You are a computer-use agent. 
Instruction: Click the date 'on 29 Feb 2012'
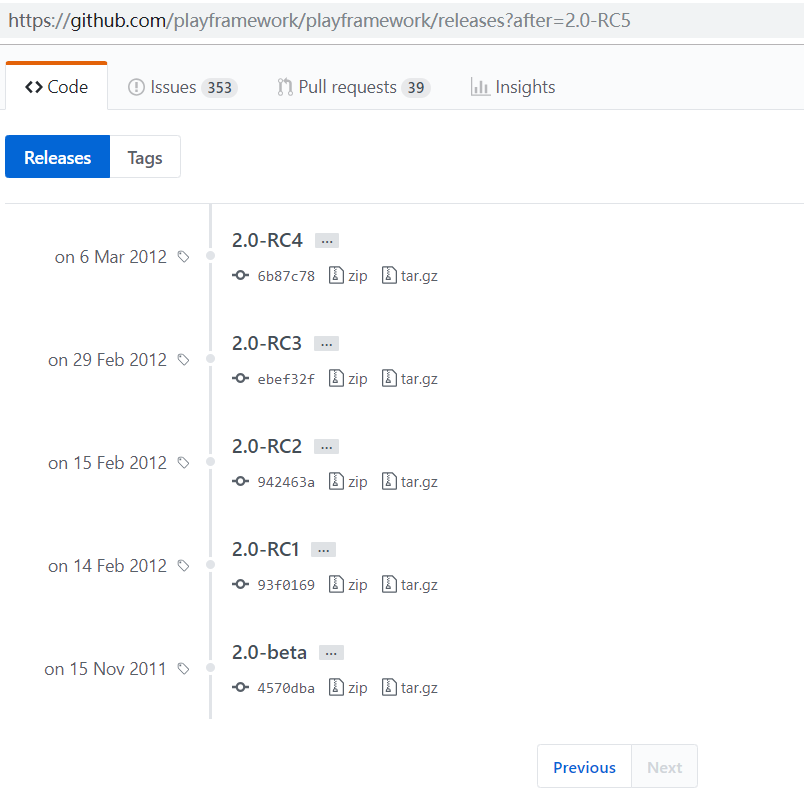(108, 359)
